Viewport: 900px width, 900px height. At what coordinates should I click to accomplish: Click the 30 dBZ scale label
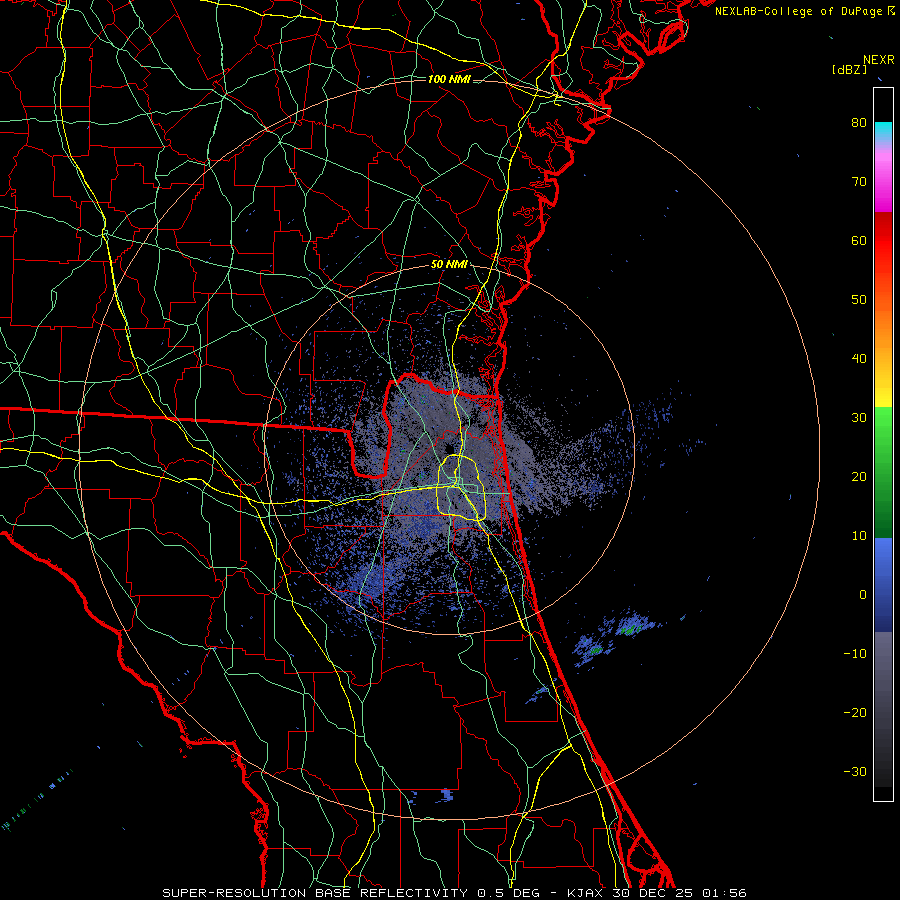coord(859,418)
